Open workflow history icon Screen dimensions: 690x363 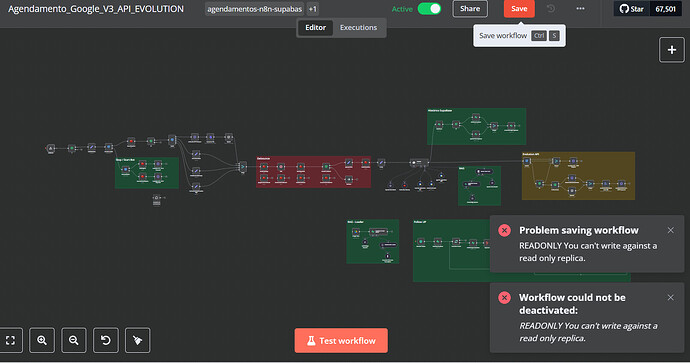click(551, 9)
